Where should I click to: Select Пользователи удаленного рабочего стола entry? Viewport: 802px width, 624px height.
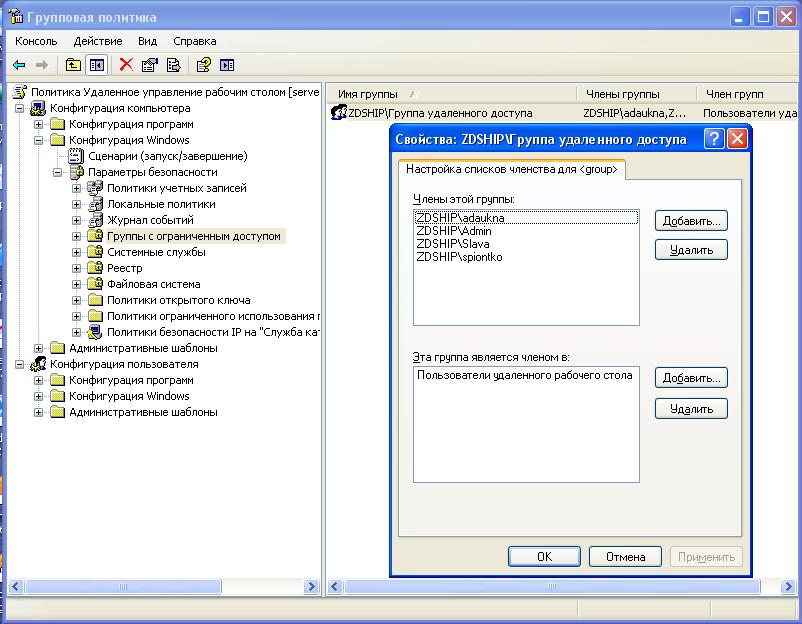tap(524, 375)
